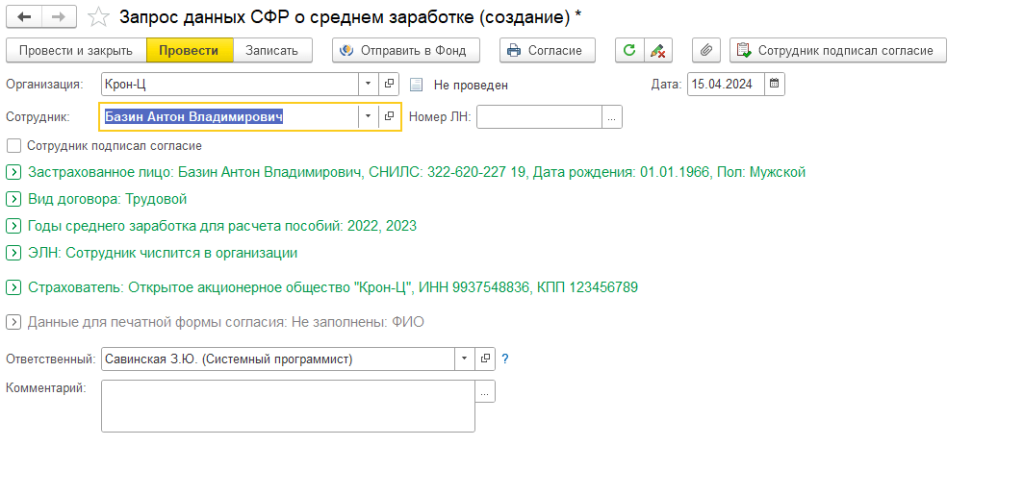Image resolution: width=1024 pixels, height=495 pixels.
Task: Click the Сотрудник field Базин Антон Владимирович
Action: tap(229, 116)
